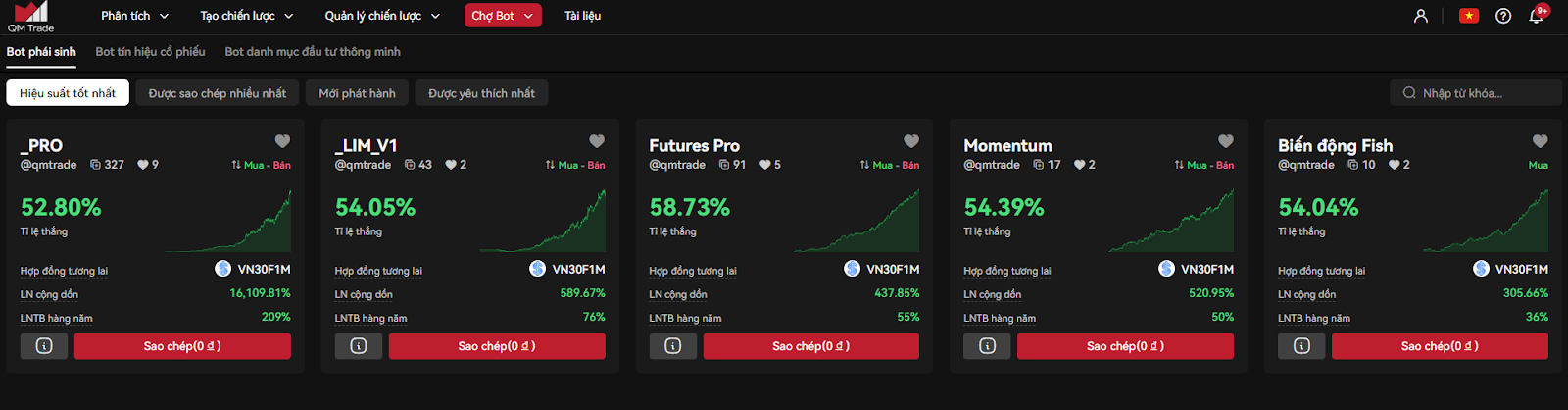This screenshot has height=410, width=1568.
Task: Click VN30F1M symbol icon on _PRO card
Action: pyautogui.click(x=223, y=269)
